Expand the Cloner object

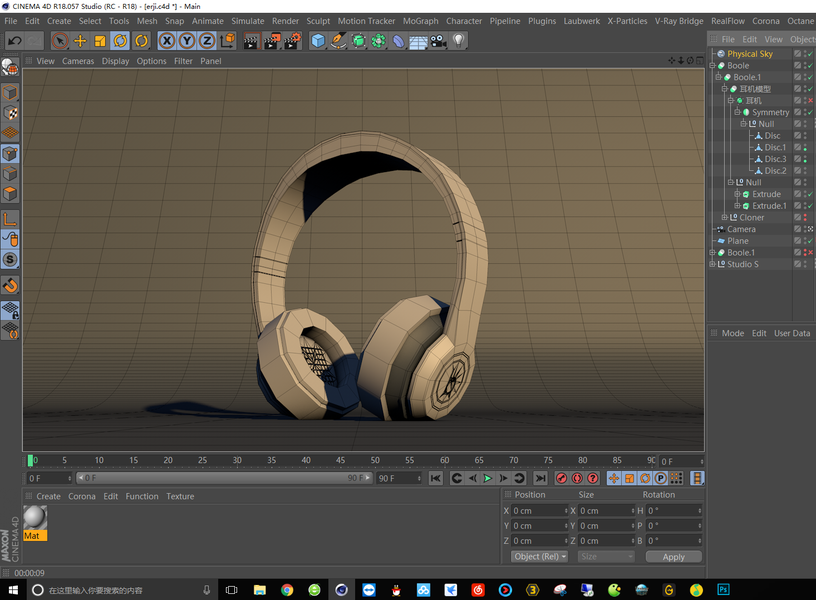click(x=724, y=217)
